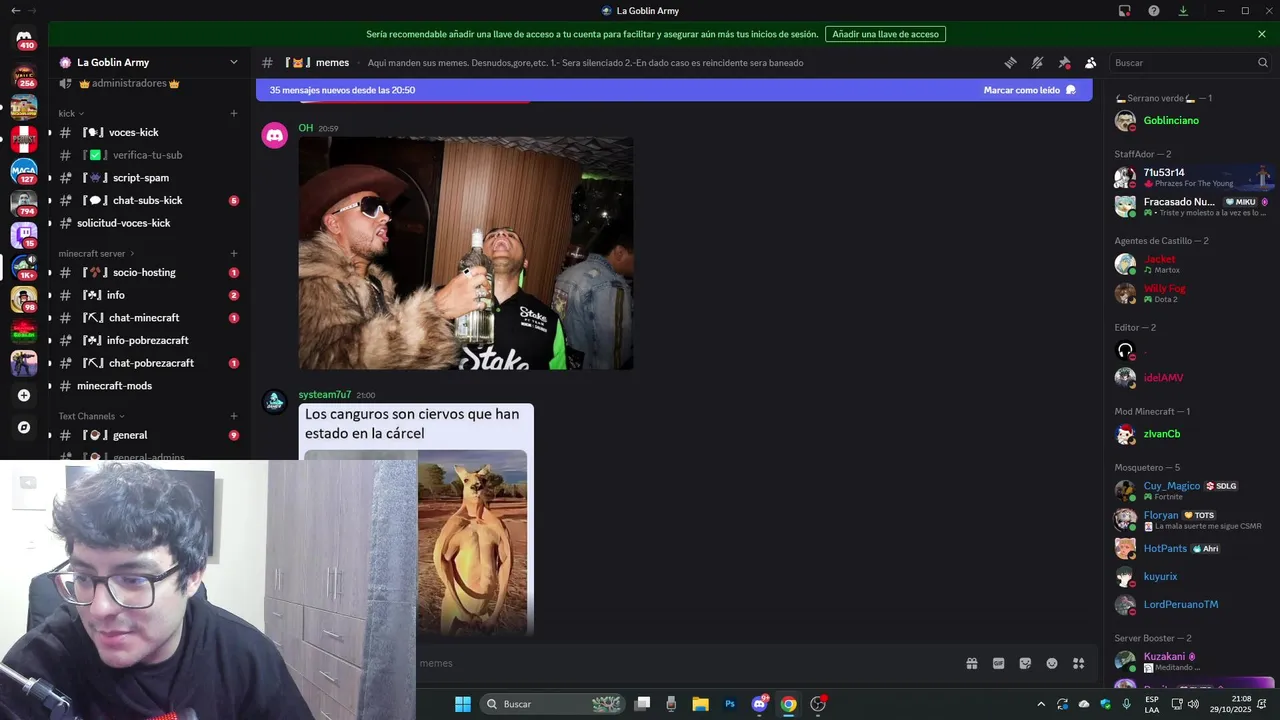
Task: Open the Threads icon in channel header
Action: click(1010, 62)
